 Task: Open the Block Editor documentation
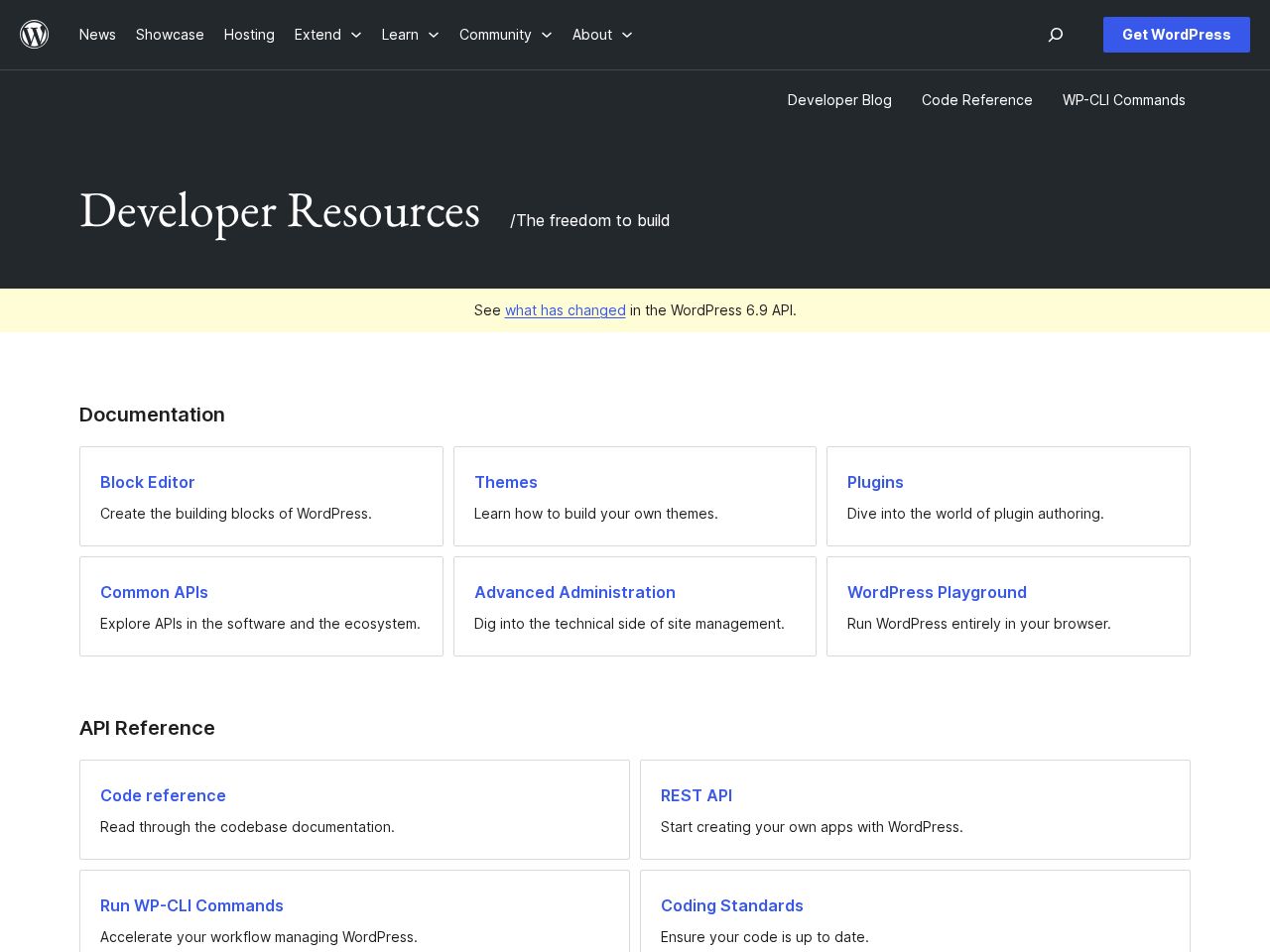pyautogui.click(x=147, y=482)
